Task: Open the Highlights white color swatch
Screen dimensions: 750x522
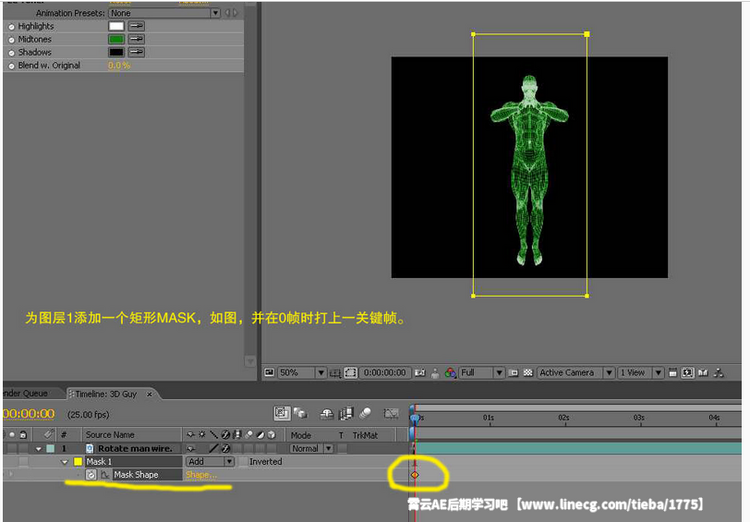Action: coord(116,26)
